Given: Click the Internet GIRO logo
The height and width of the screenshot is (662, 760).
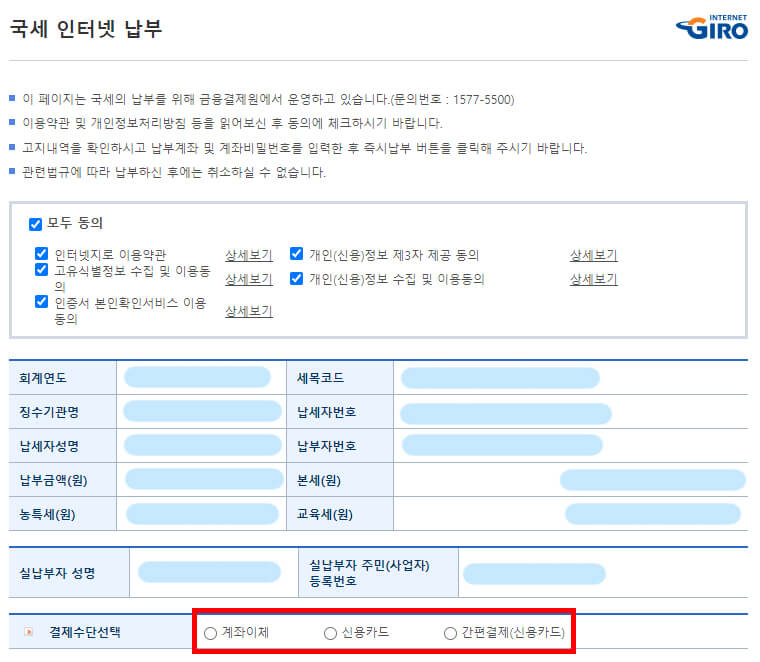Looking at the screenshot, I should point(712,28).
